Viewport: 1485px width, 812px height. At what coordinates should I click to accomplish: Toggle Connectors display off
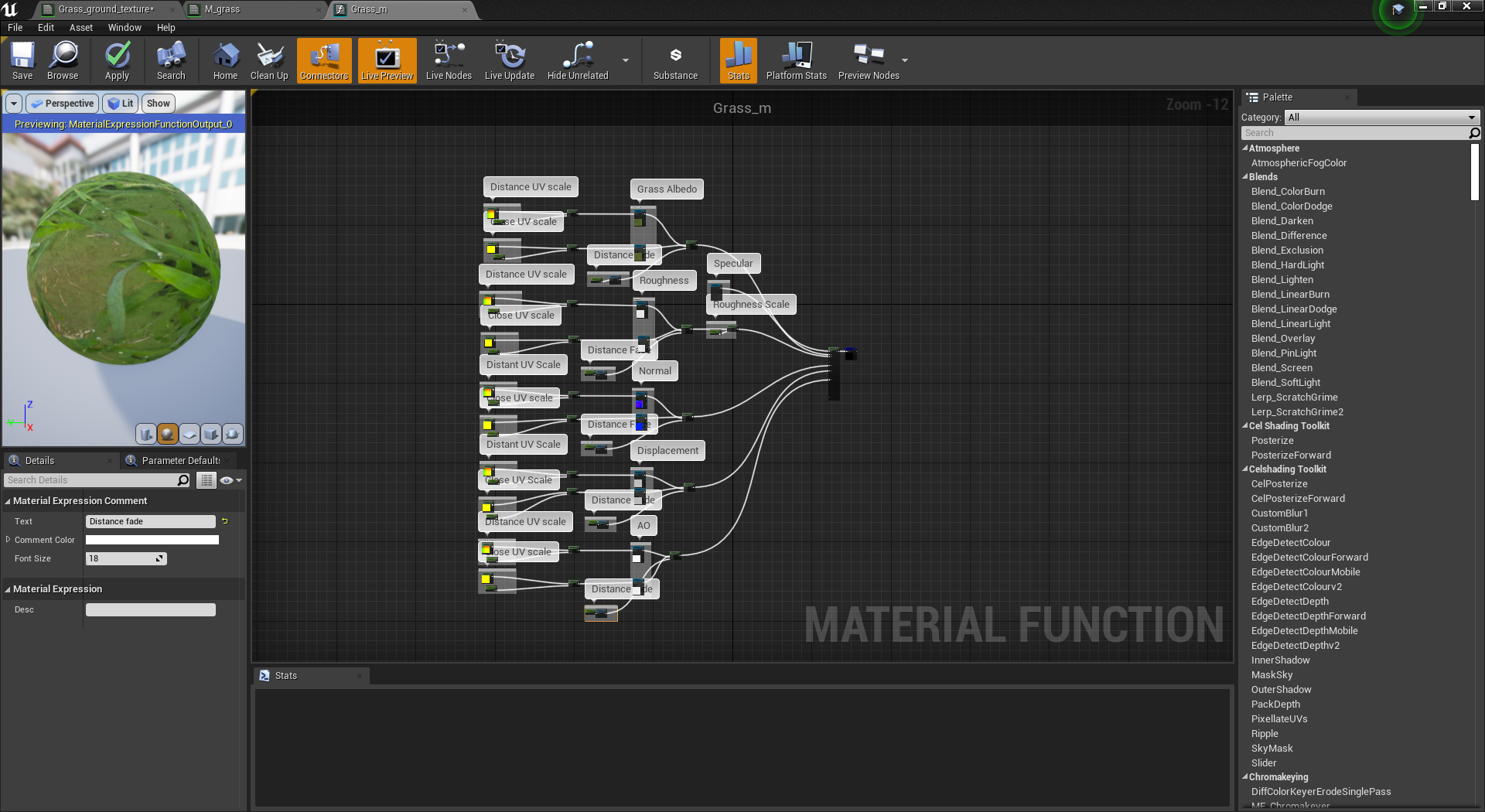pos(324,60)
